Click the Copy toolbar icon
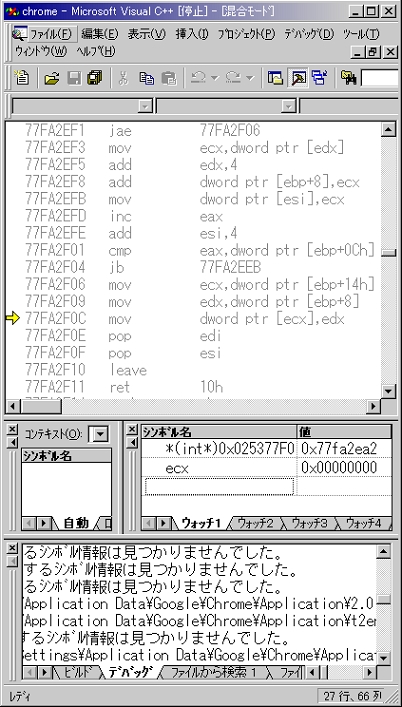 point(146,78)
